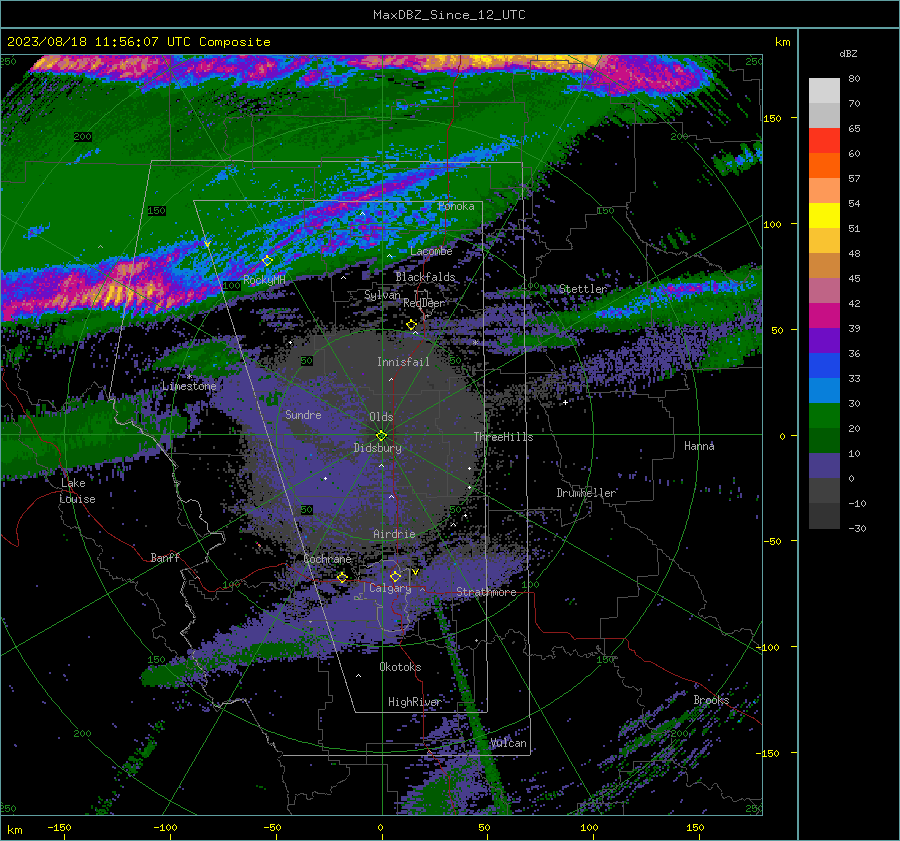900x841 pixels.
Task: Click the yellow diamond marker above Calgary
Action: tap(395, 576)
